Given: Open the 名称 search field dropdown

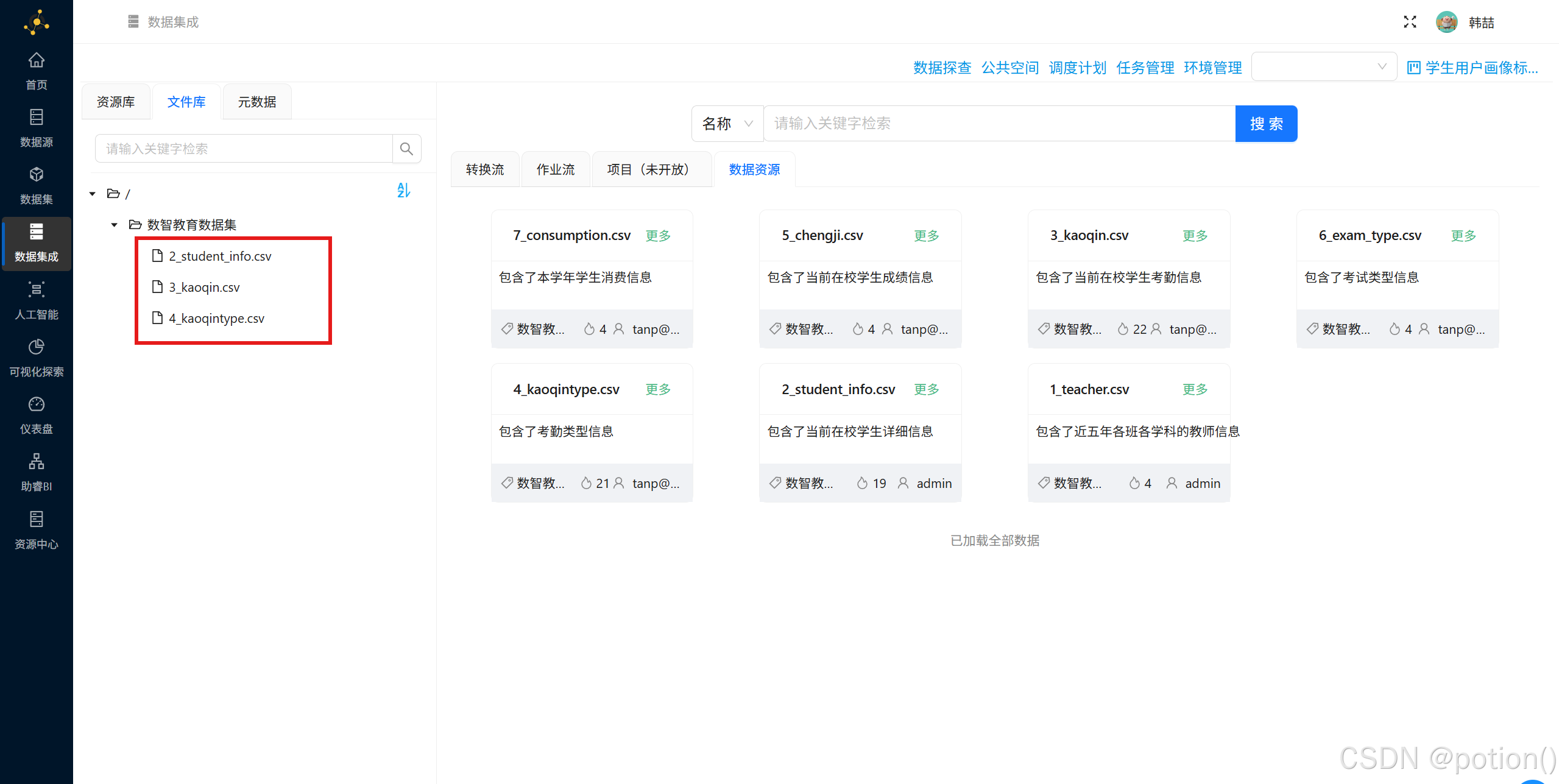Looking at the screenshot, I should coord(727,124).
